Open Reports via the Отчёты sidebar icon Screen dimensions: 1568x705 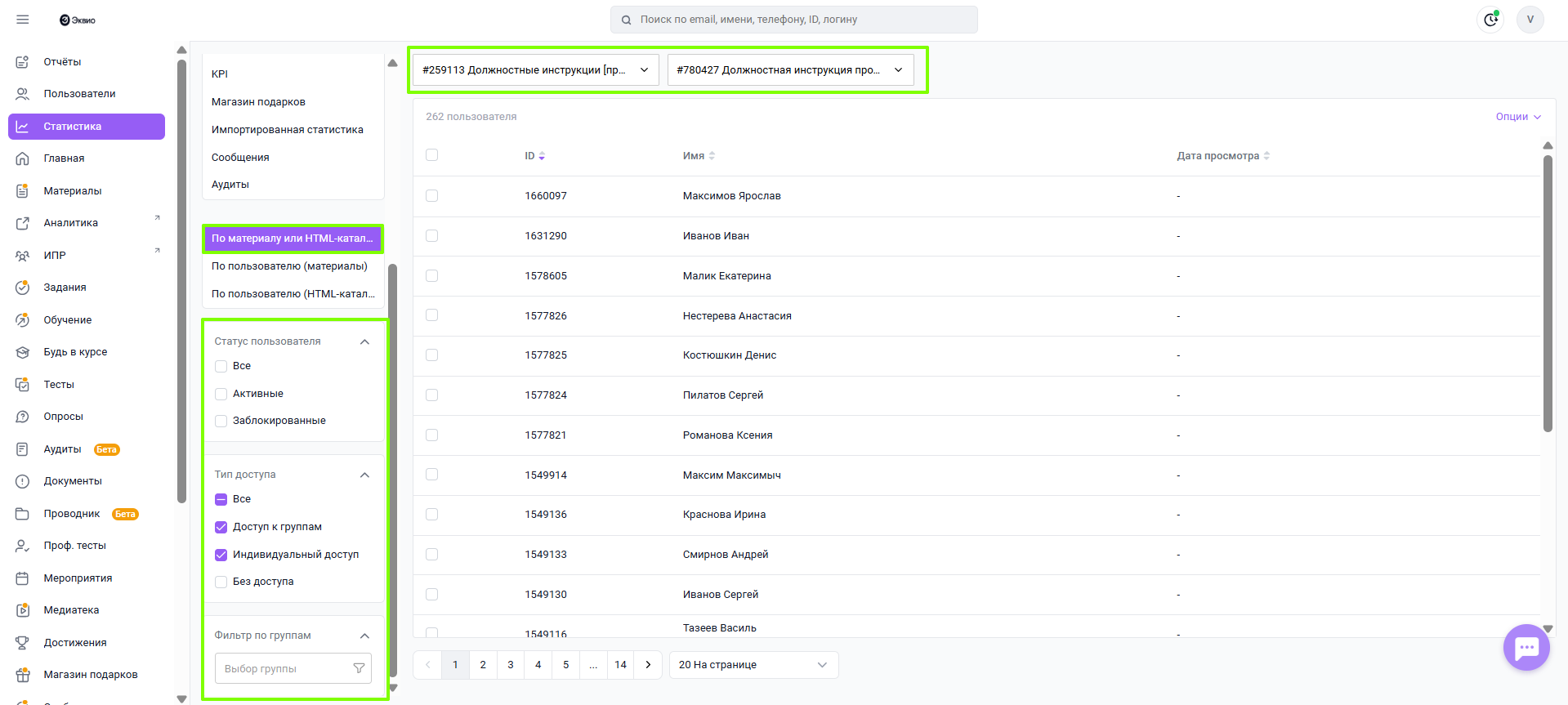pyautogui.click(x=23, y=62)
